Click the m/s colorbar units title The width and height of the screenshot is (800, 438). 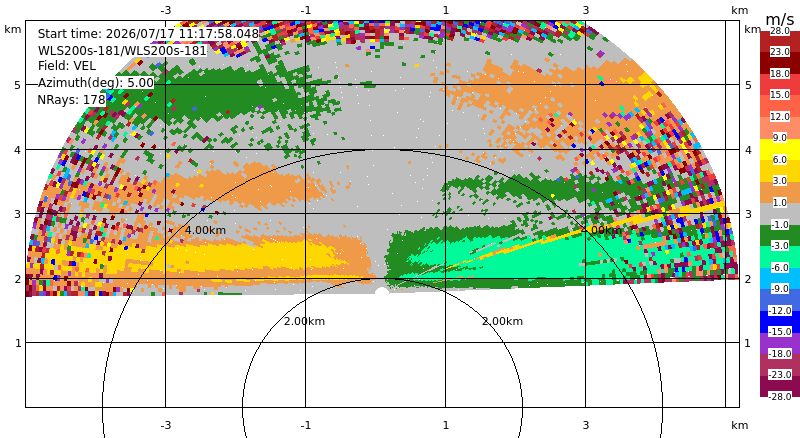(780, 19)
